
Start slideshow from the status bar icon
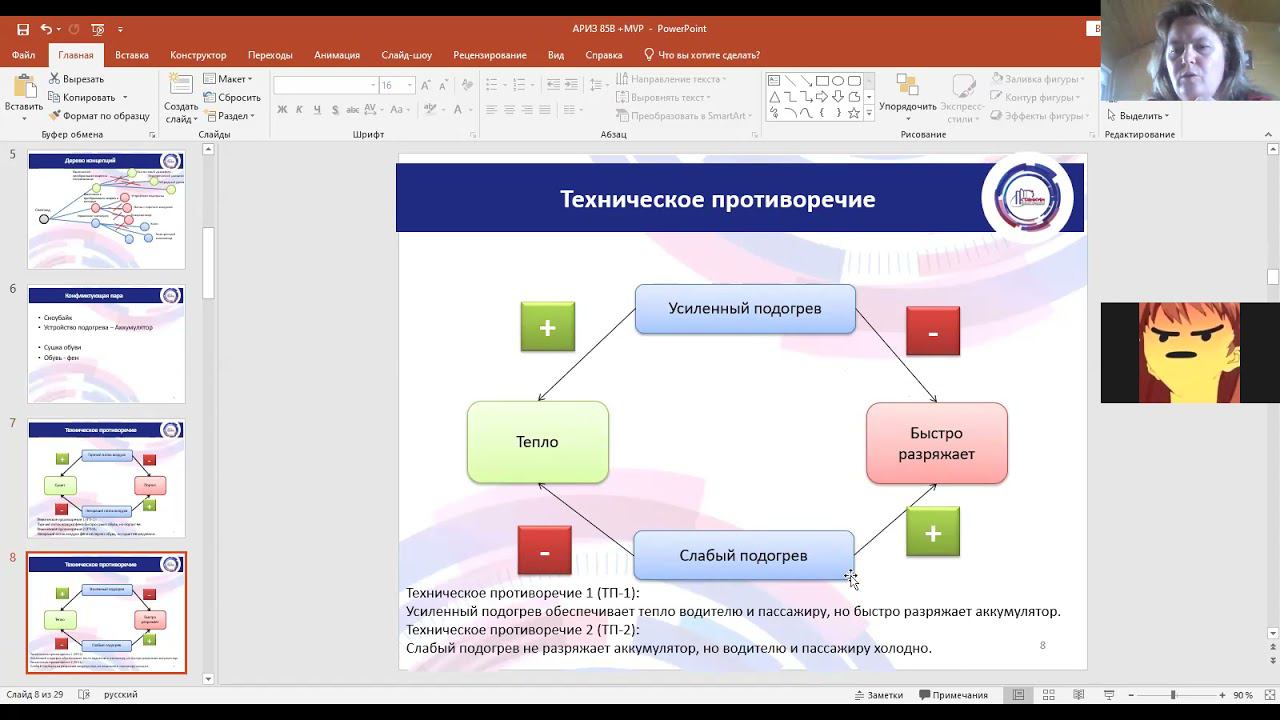tap(1109, 695)
